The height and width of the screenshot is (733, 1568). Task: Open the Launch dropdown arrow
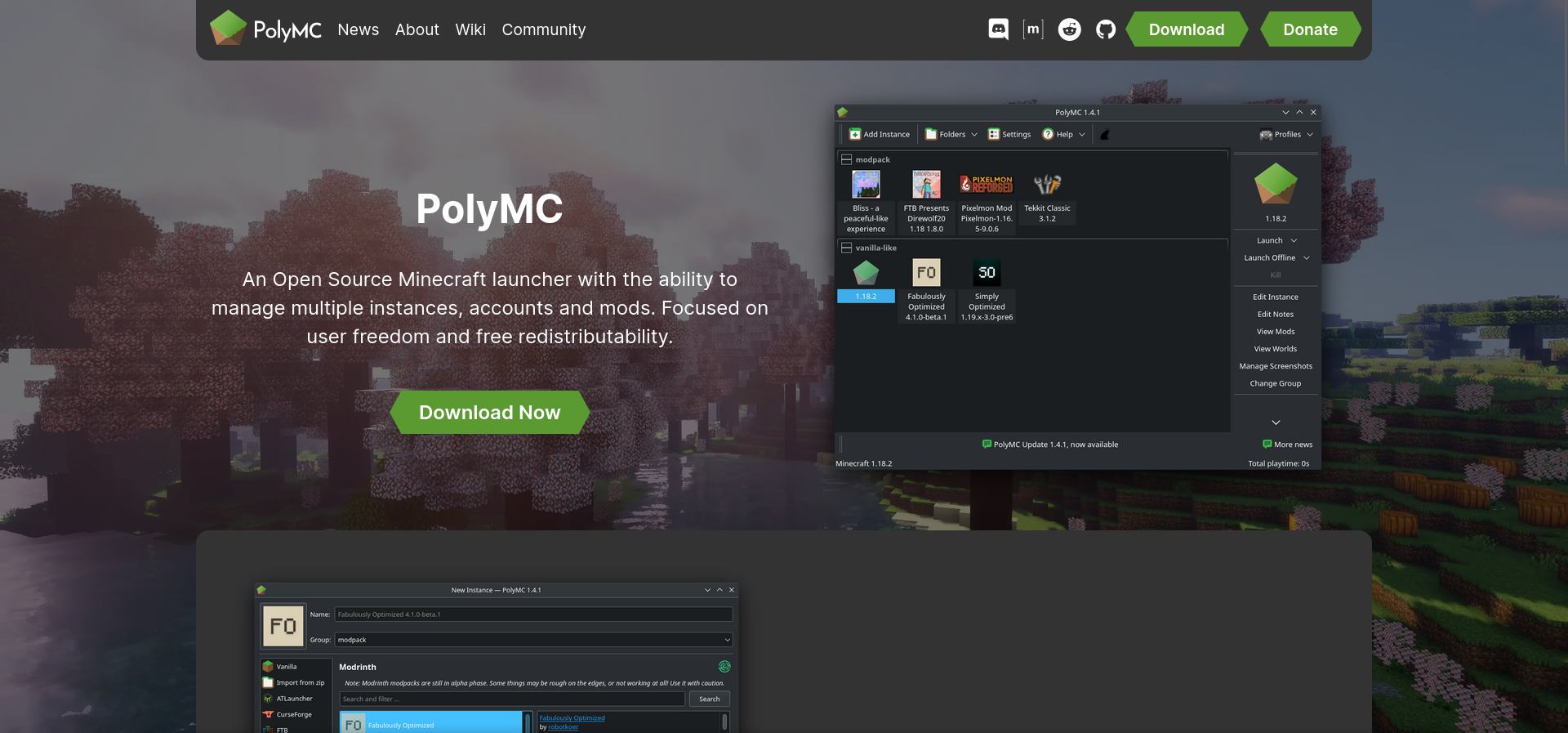[x=1294, y=240]
